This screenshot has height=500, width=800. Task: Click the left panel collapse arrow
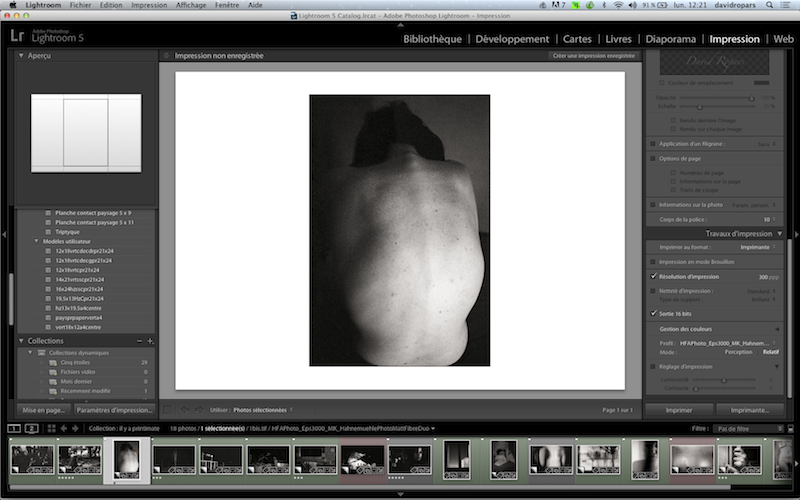click(4, 235)
